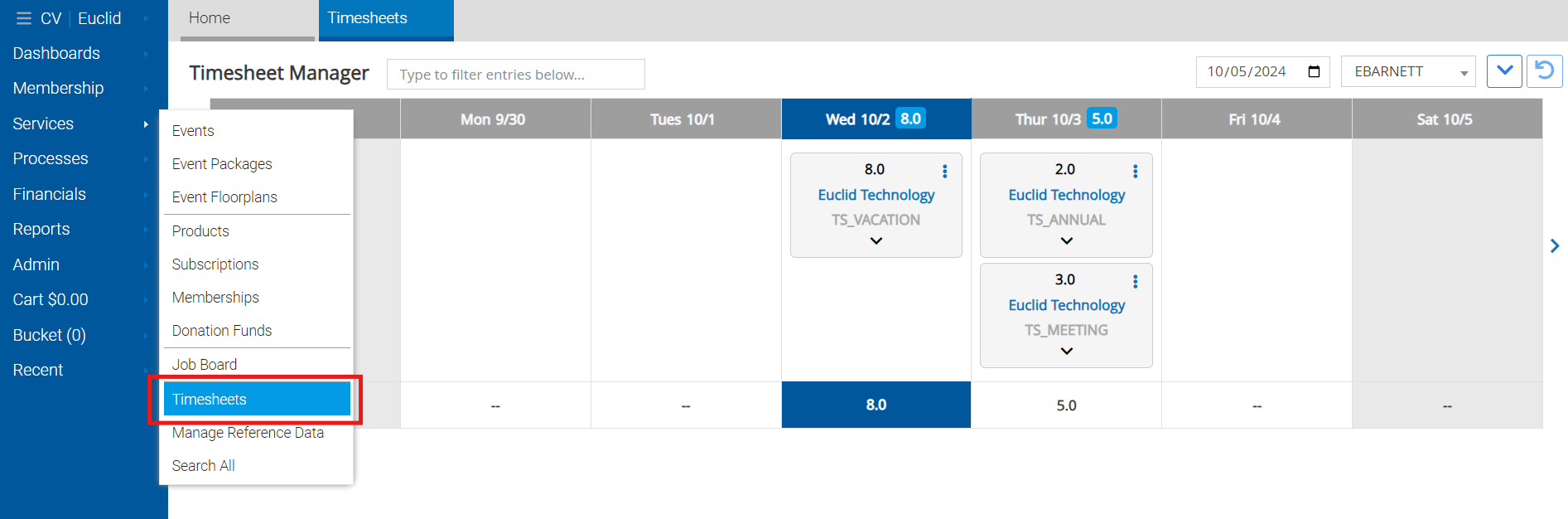Click the TS_MEETING label

(1067, 330)
